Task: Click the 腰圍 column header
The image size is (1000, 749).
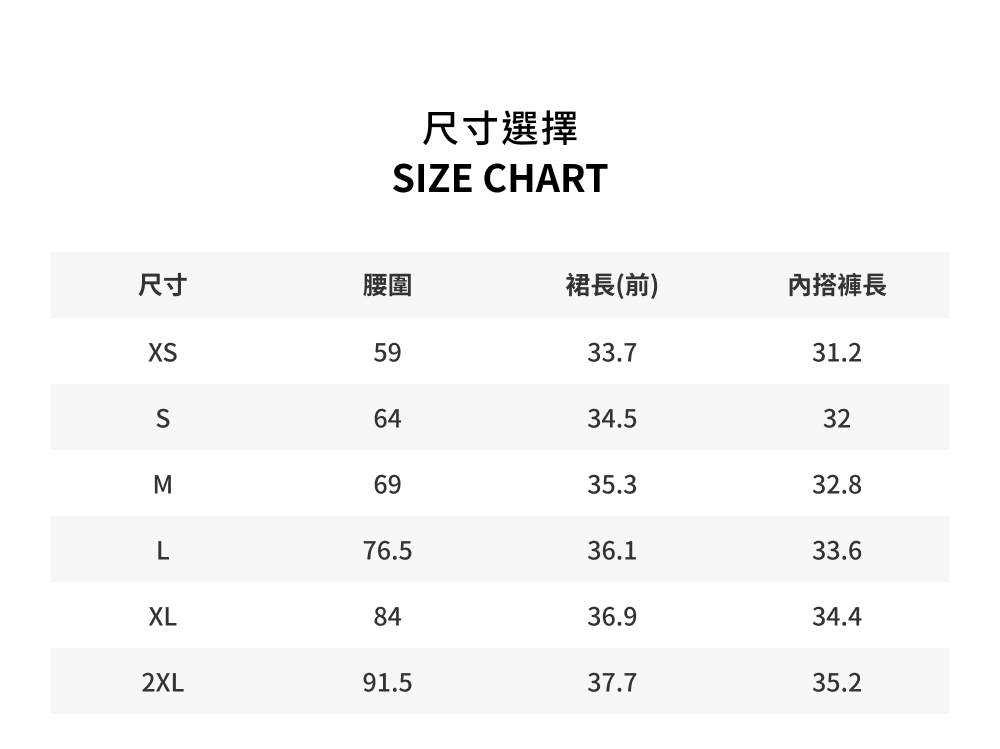Action: [x=387, y=285]
